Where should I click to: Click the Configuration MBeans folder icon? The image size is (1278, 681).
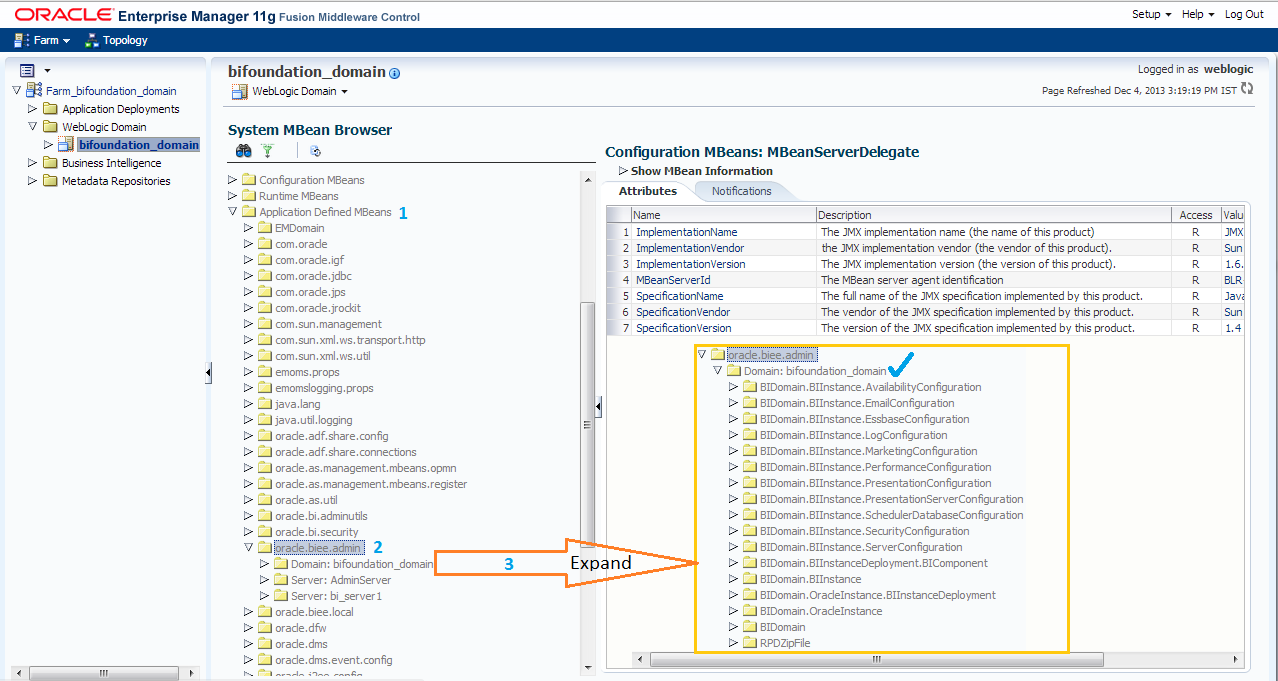pyautogui.click(x=248, y=180)
